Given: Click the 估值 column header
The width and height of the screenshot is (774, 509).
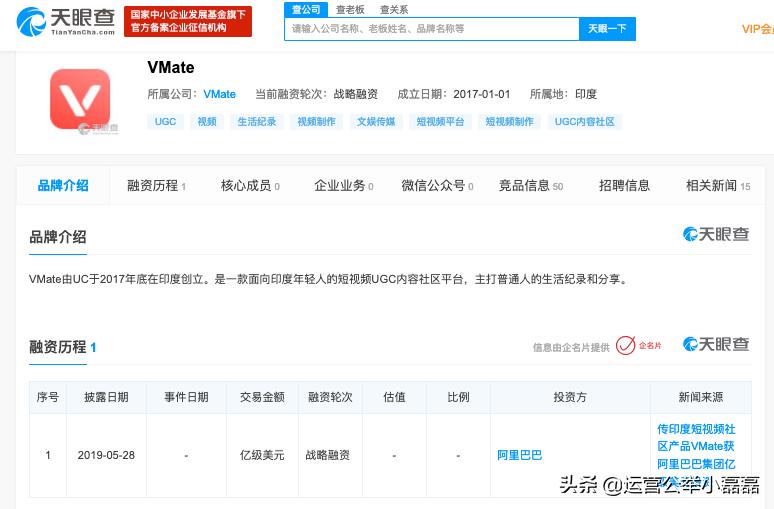Looking at the screenshot, I should coord(394,397).
